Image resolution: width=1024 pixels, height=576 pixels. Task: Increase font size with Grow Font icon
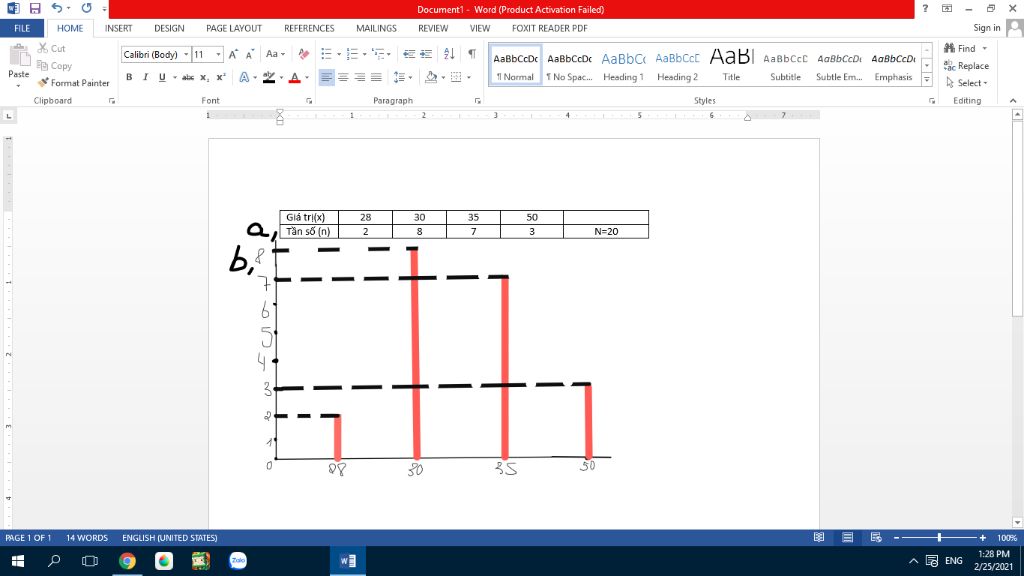(x=233, y=54)
